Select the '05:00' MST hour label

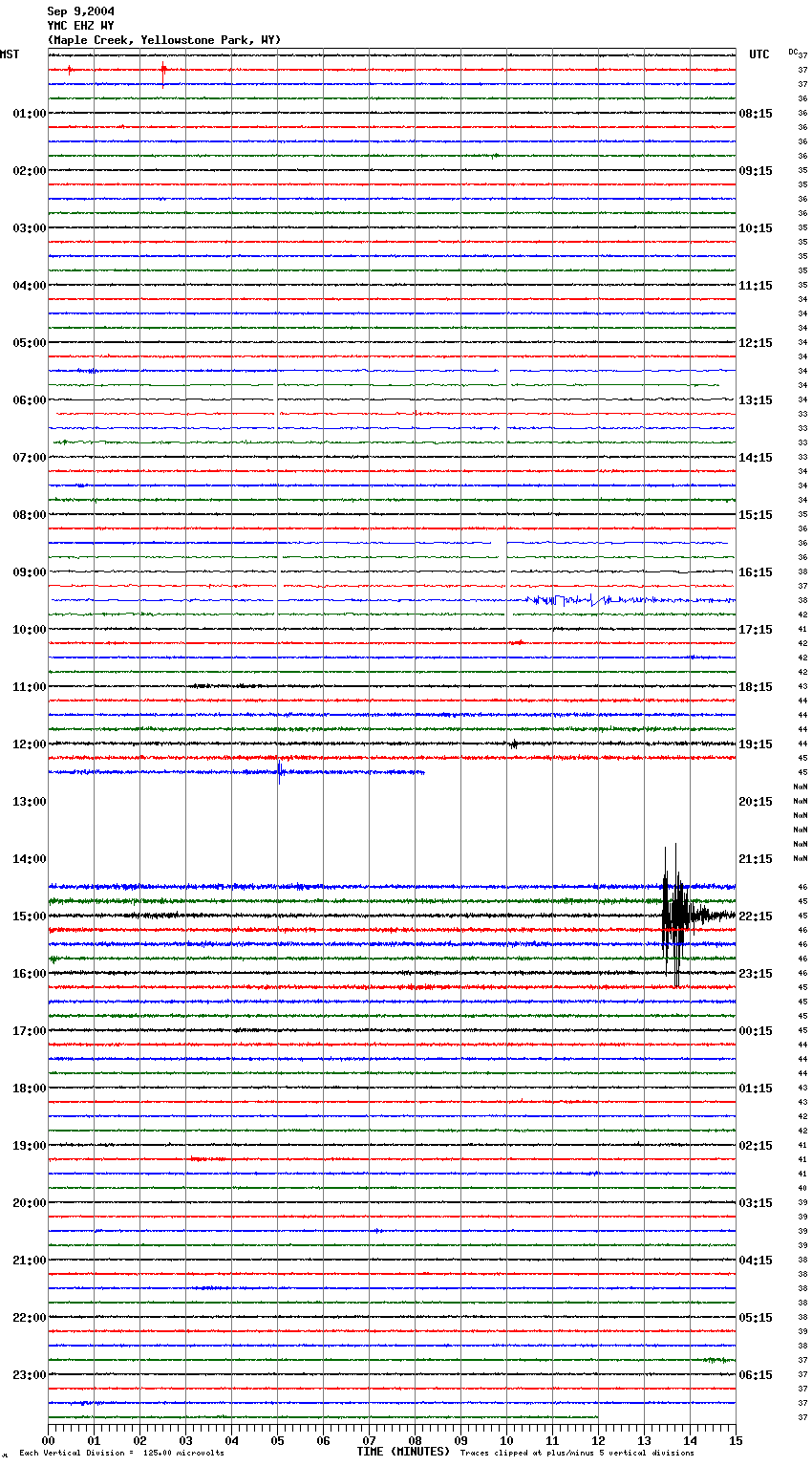click(30, 343)
